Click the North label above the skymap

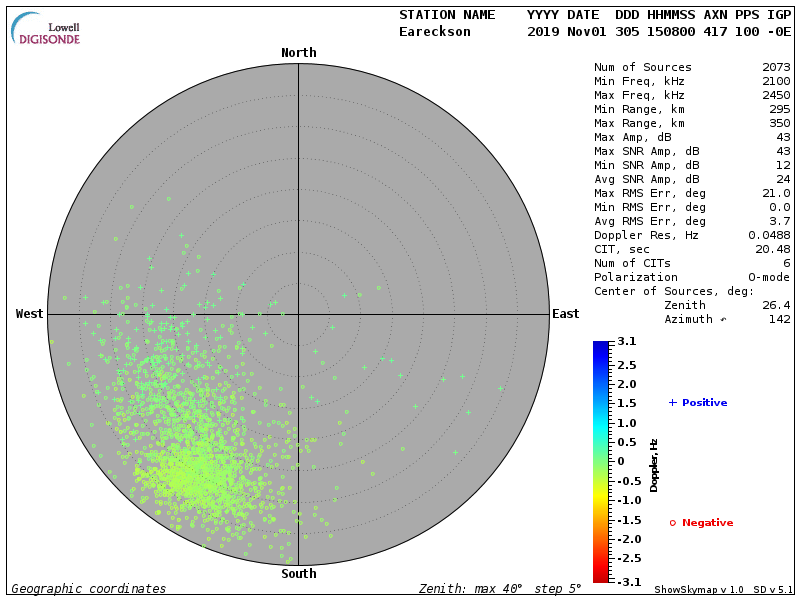(x=298, y=53)
